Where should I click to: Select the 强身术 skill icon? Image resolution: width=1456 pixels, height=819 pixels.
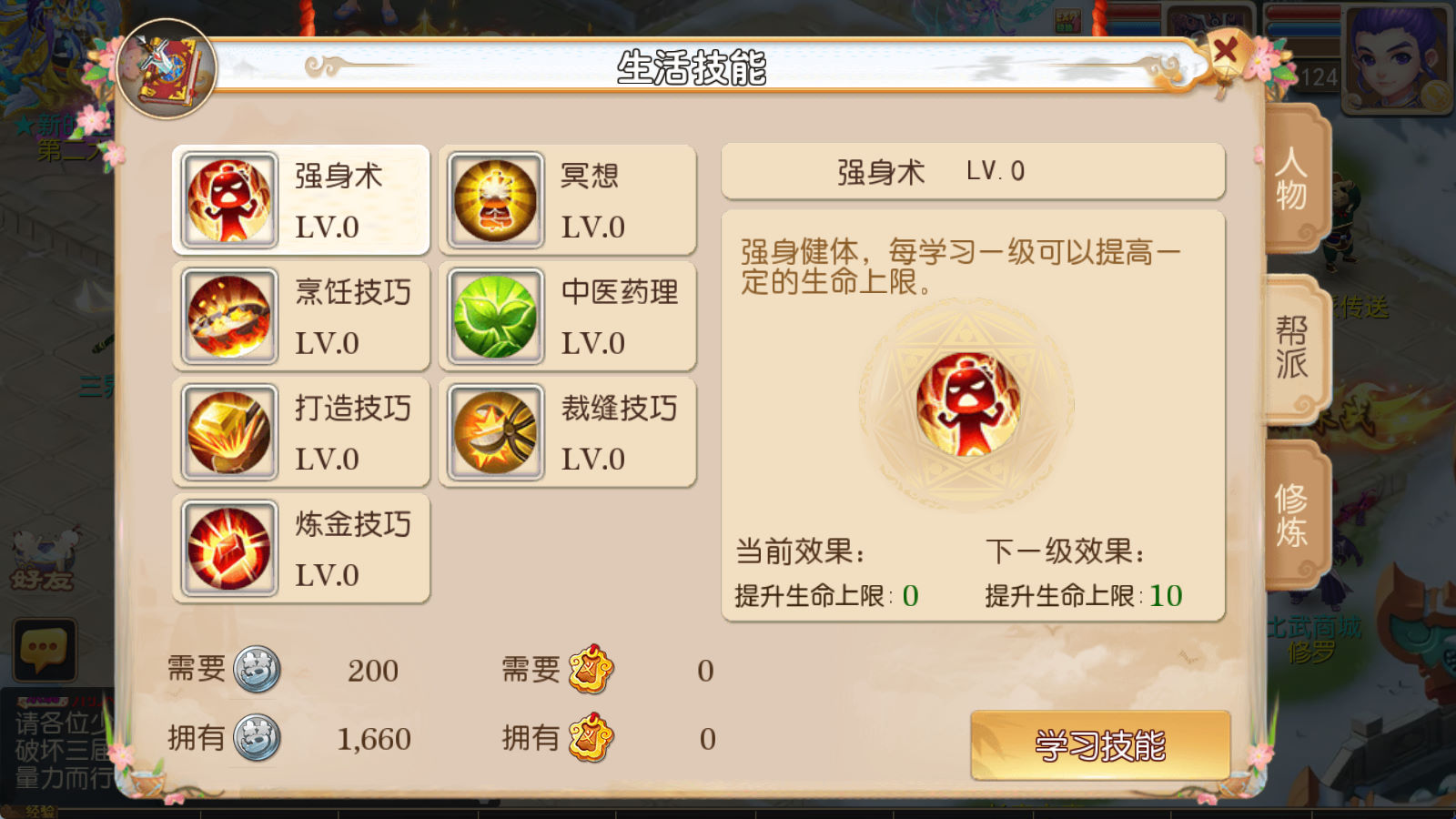[x=229, y=200]
